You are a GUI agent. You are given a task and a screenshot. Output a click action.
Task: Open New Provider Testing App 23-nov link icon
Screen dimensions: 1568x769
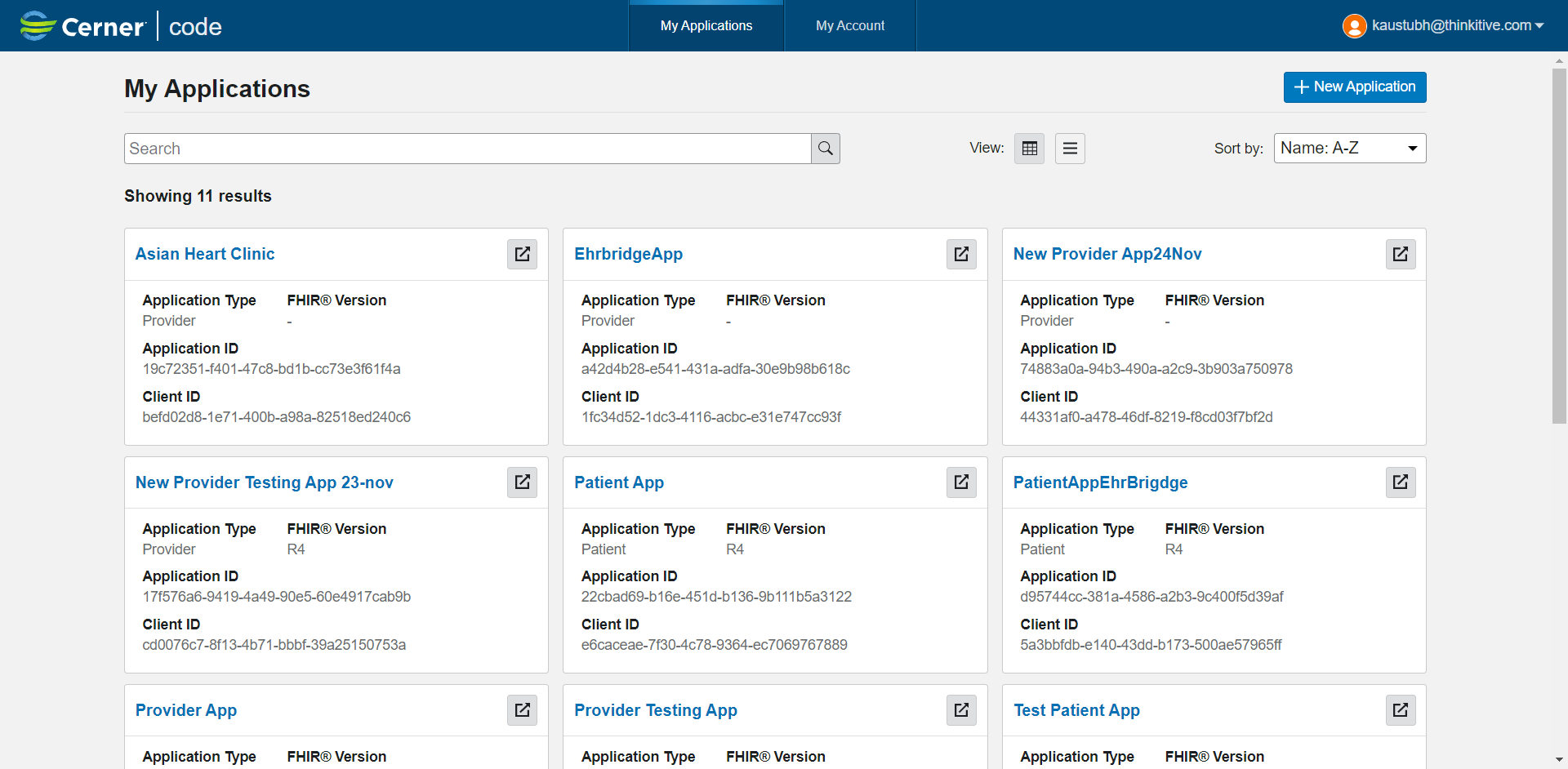click(522, 482)
